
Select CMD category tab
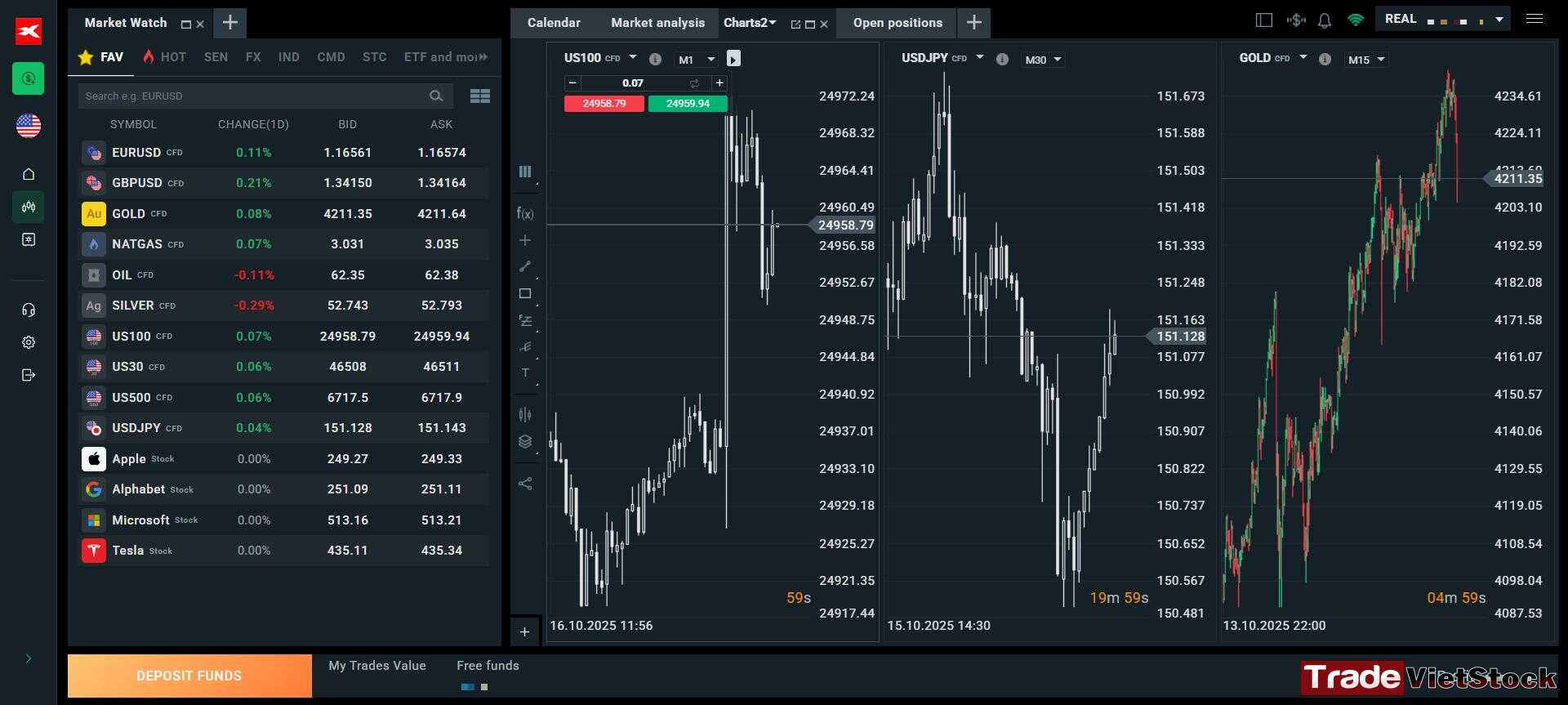click(331, 57)
